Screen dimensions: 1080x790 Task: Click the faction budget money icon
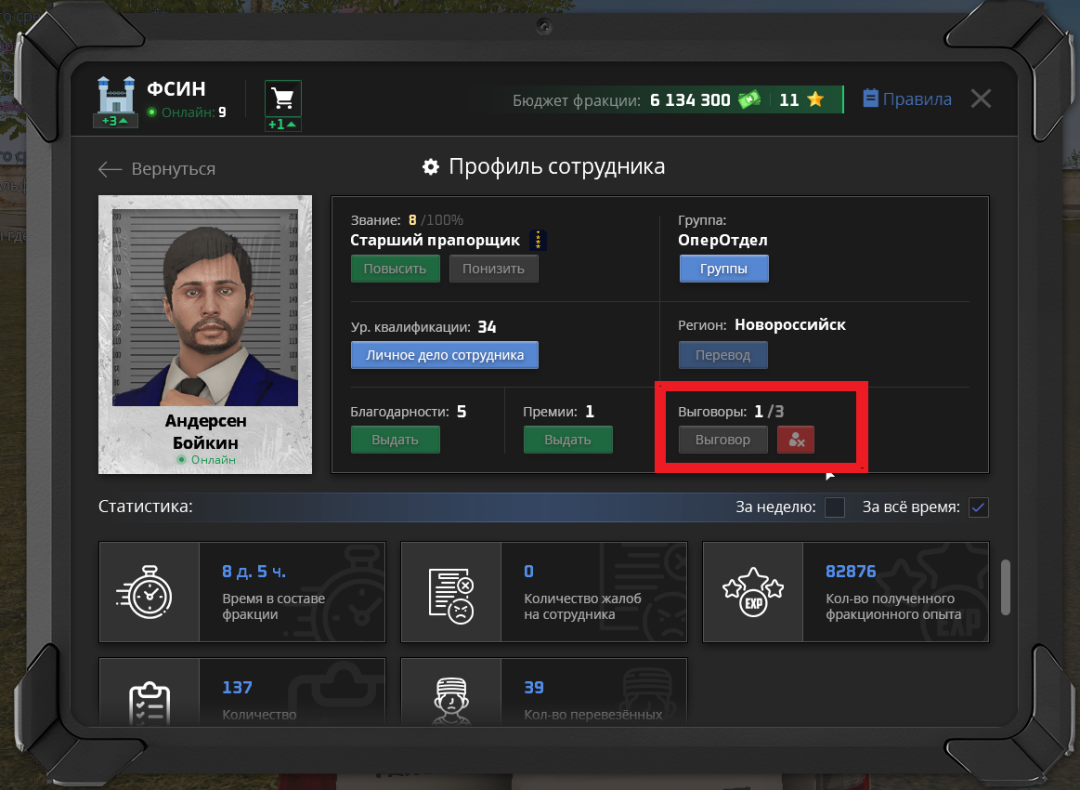[x=749, y=100]
